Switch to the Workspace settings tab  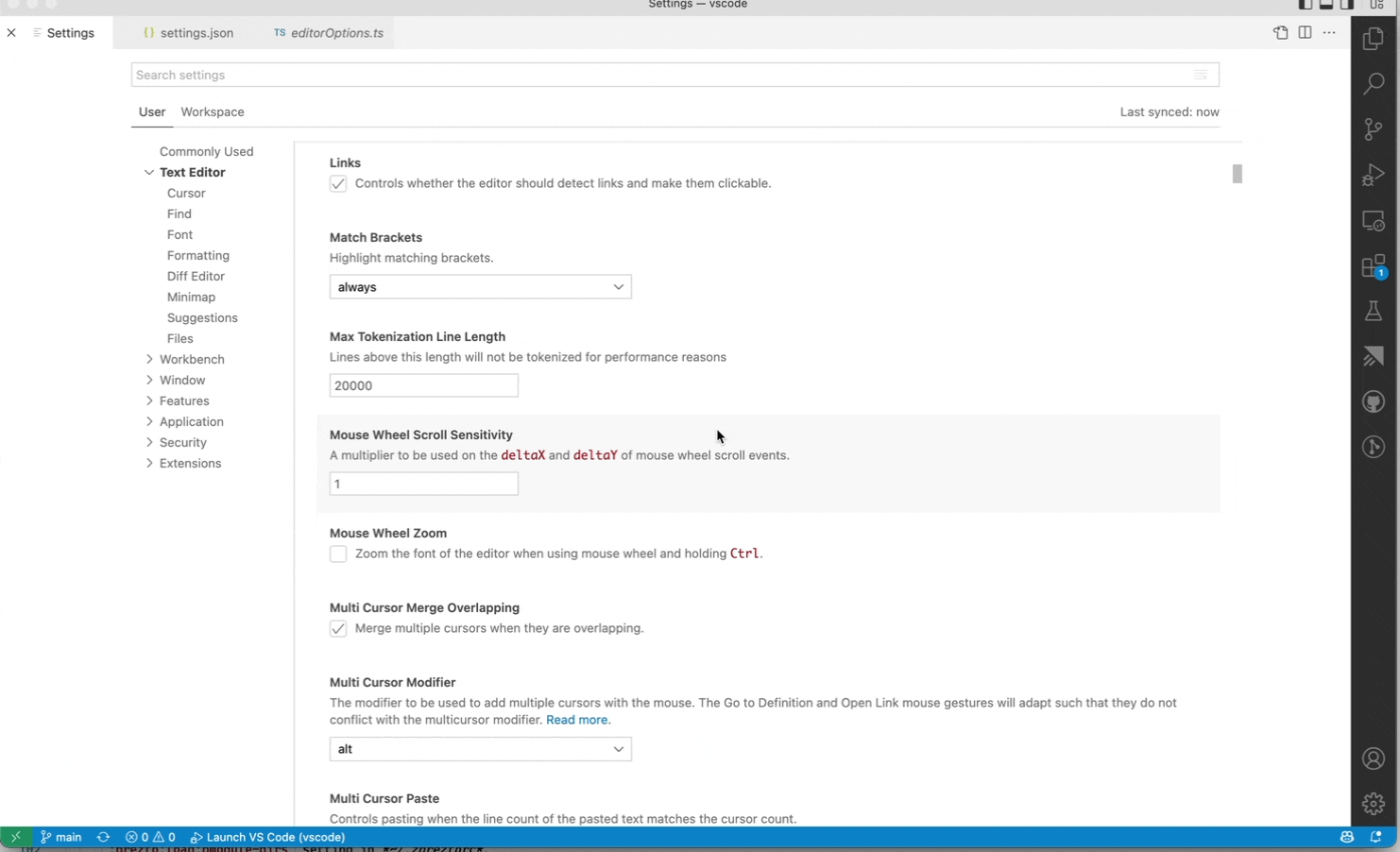pos(213,111)
